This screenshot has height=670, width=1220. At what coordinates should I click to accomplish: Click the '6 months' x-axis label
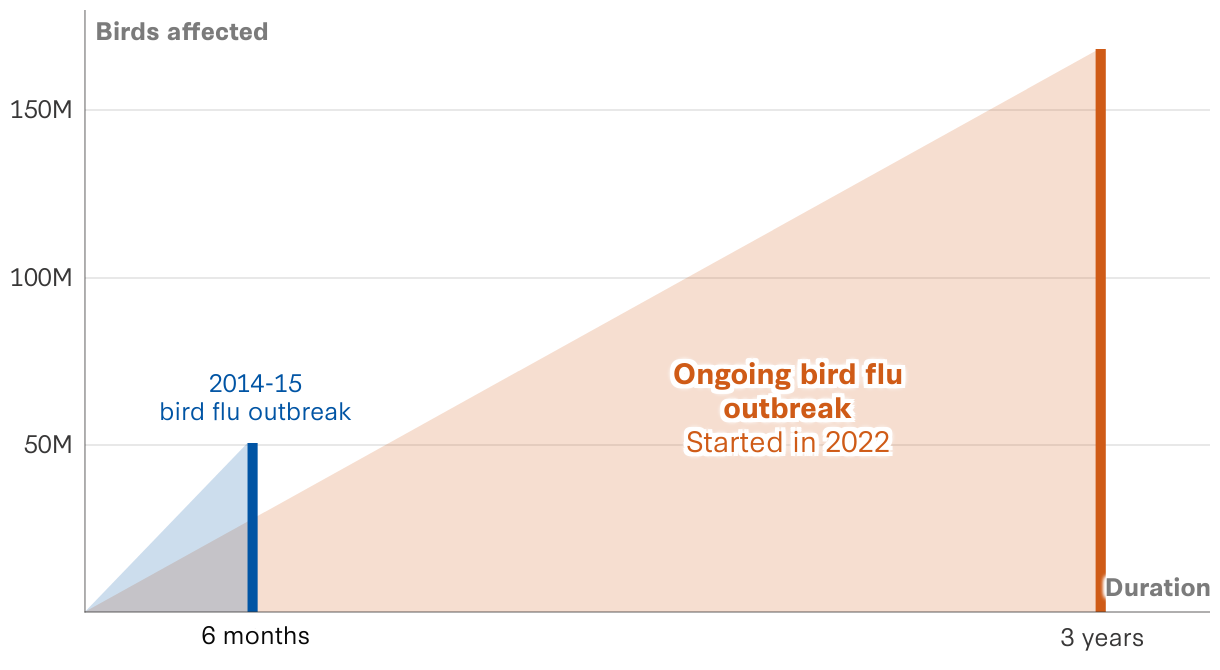click(255, 636)
